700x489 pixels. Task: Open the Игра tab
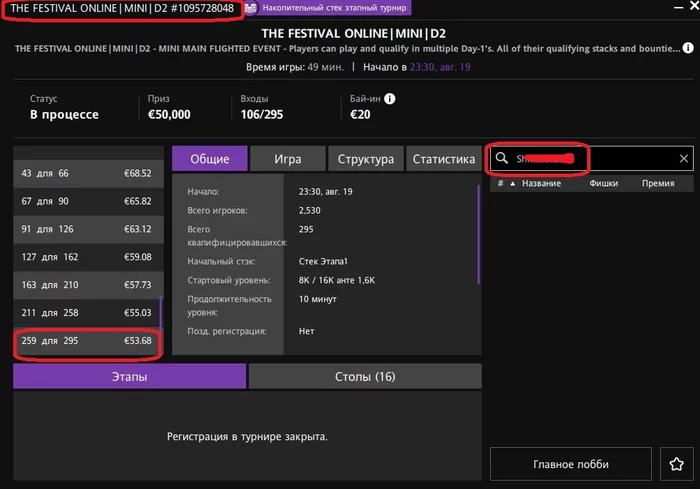pyautogui.click(x=288, y=159)
